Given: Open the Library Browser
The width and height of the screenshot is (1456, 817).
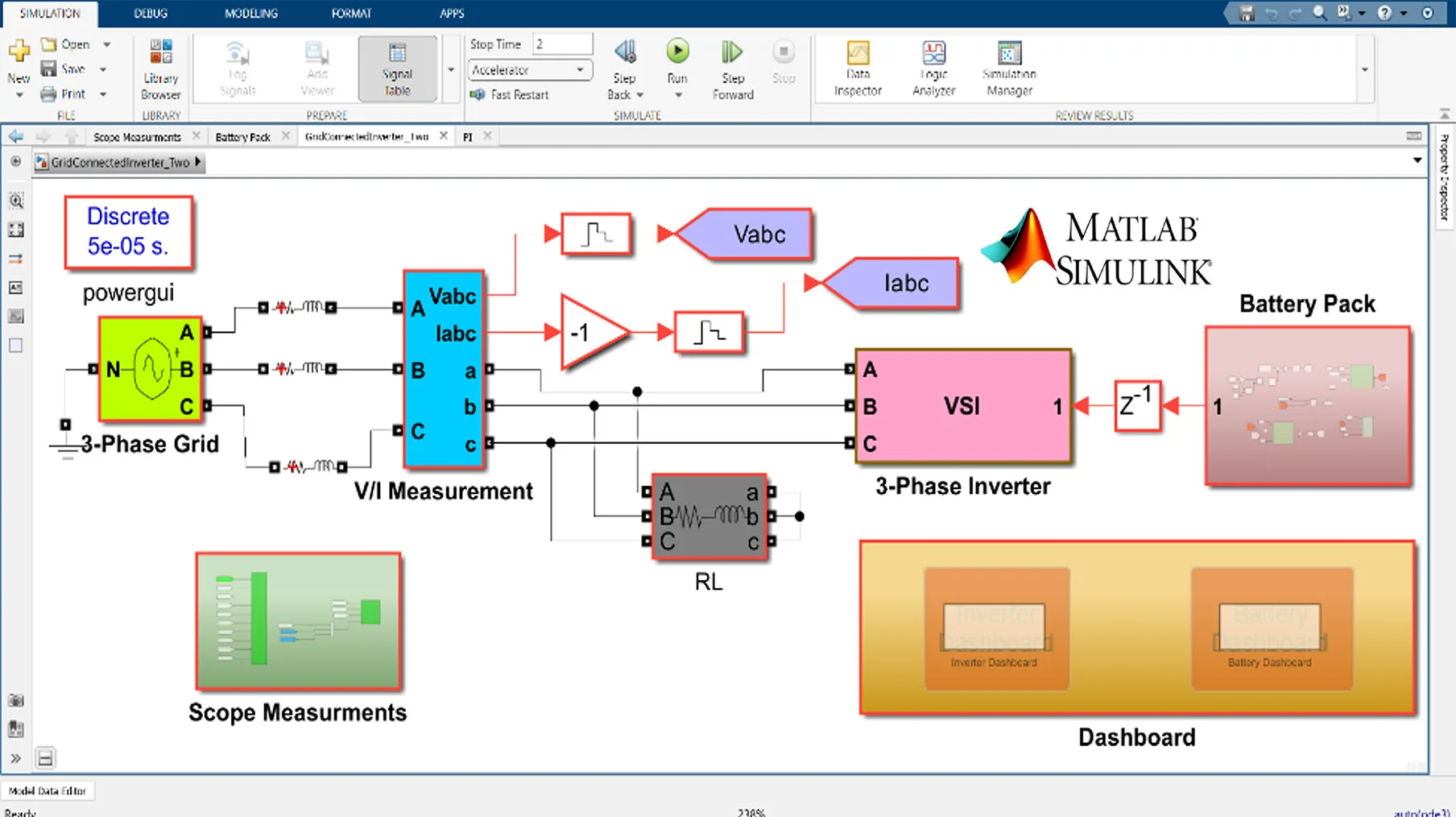Looking at the screenshot, I should [x=160, y=69].
